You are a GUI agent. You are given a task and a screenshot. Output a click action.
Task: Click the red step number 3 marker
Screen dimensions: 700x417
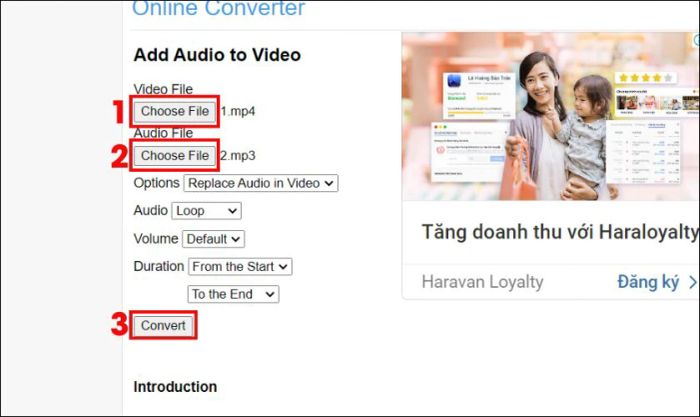tap(119, 327)
